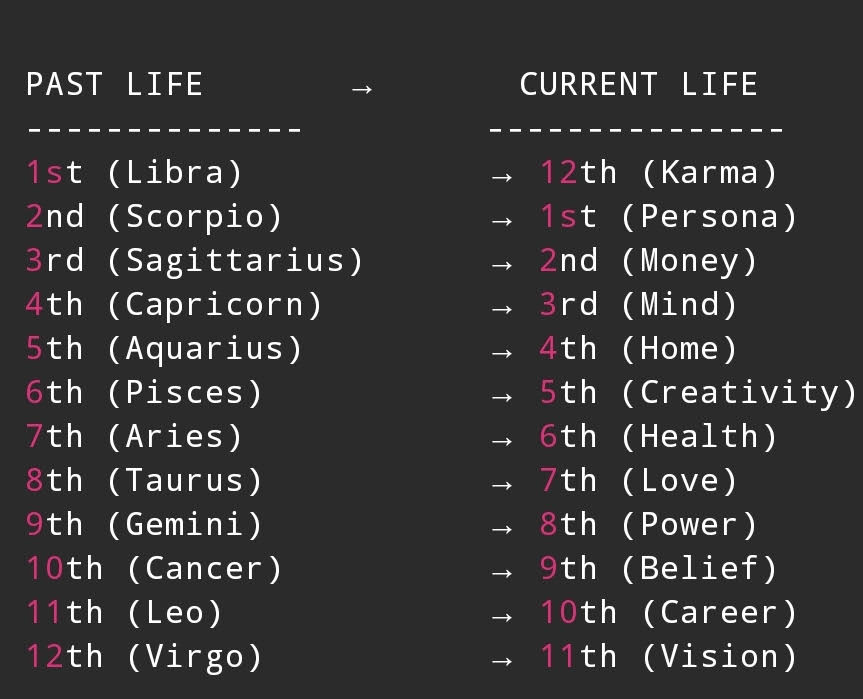Select the 2nd (Scorpio) line
The image size is (863, 699).
point(154,217)
